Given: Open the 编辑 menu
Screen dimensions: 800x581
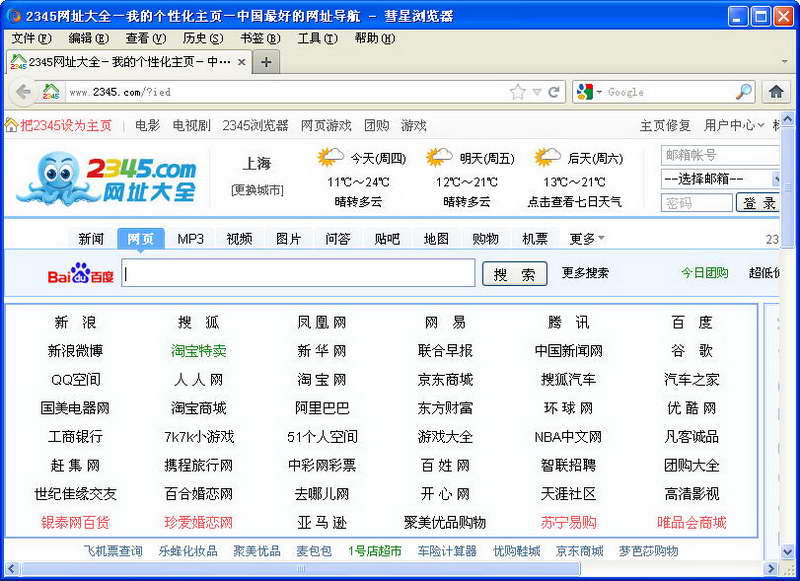Looking at the screenshot, I should pos(88,38).
